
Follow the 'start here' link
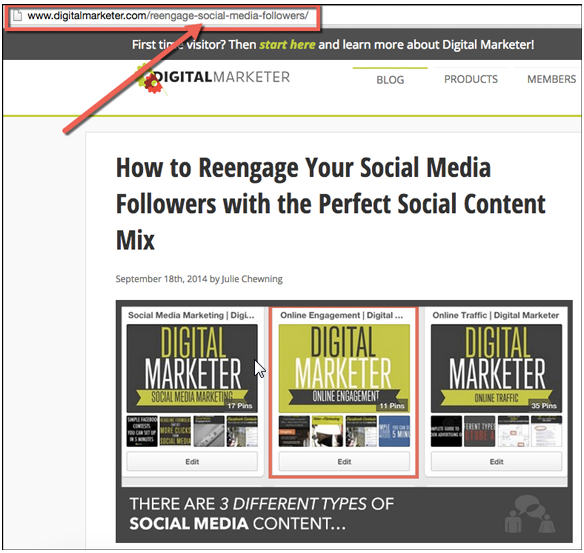point(287,45)
